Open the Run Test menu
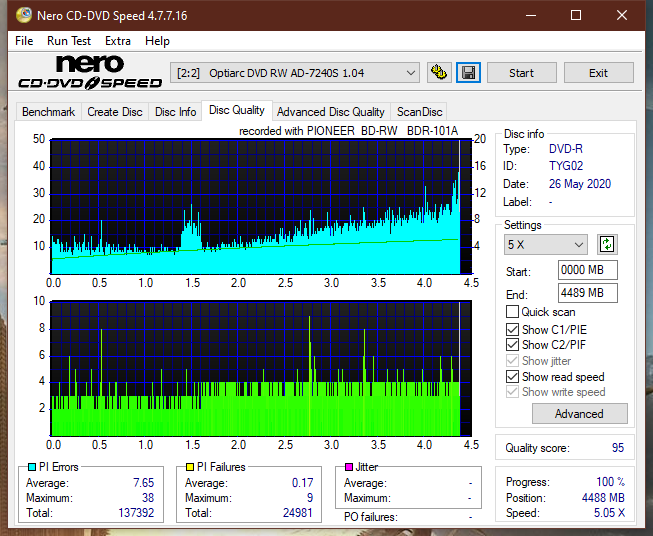This screenshot has height=536, width=653. pyautogui.click(x=69, y=41)
